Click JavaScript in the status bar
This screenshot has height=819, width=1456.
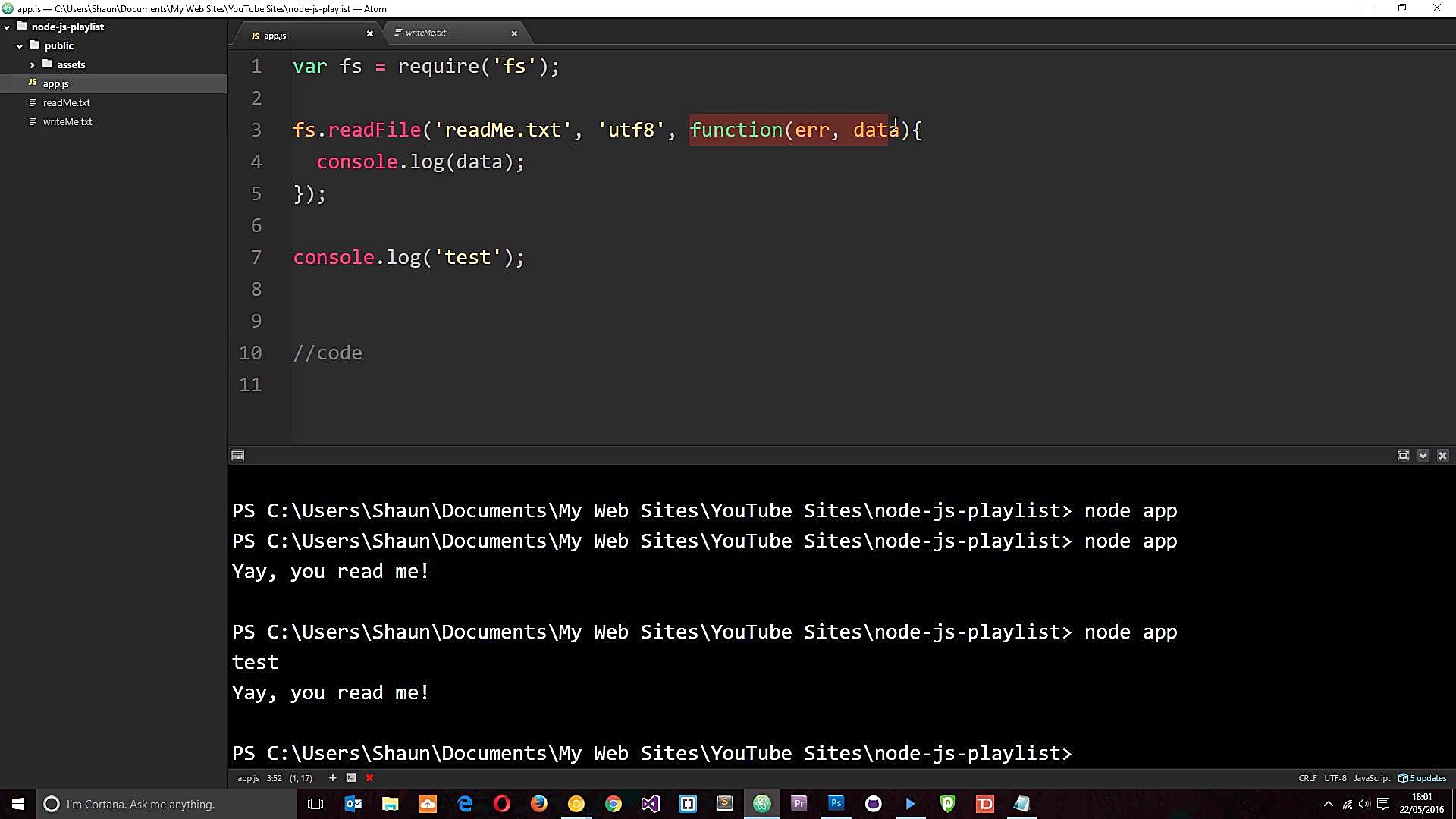click(1372, 777)
